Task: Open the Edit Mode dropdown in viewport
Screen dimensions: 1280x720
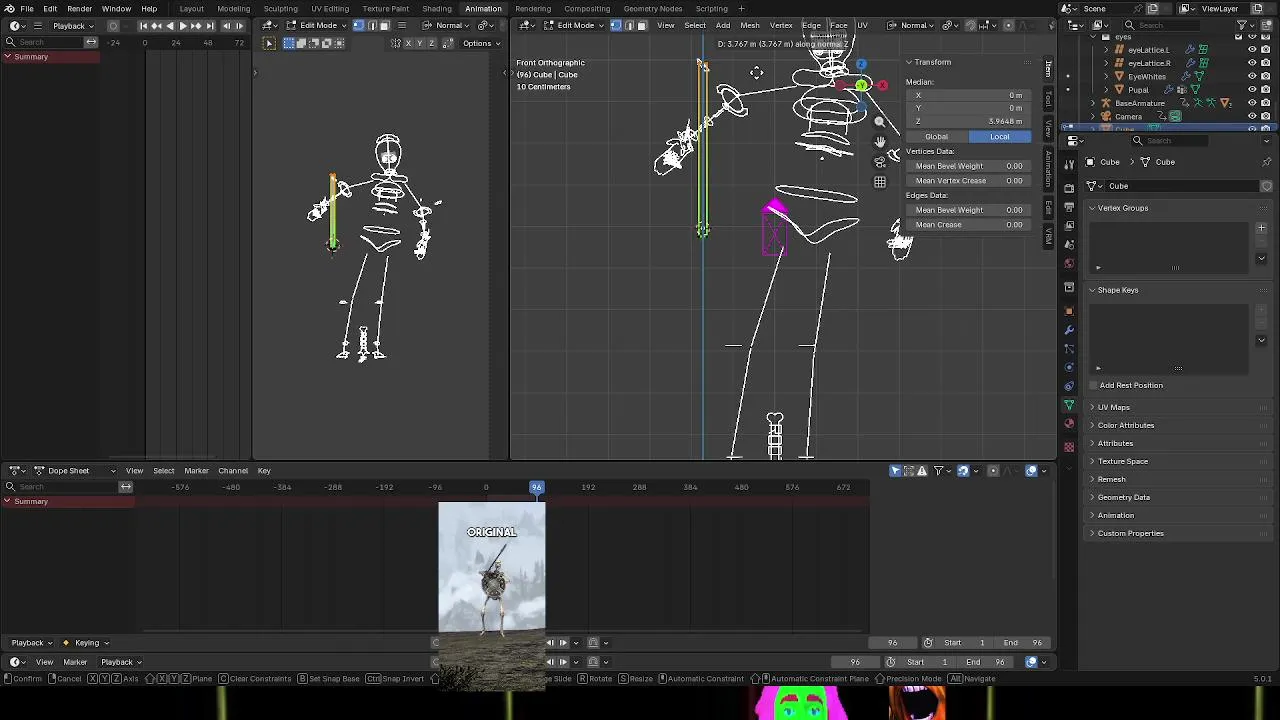Action: coord(575,25)
